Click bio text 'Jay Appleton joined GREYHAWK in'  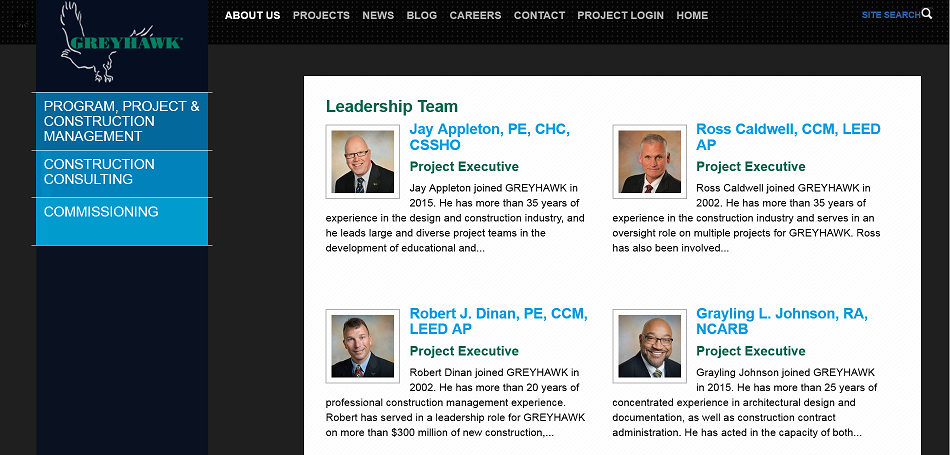coord(493,188)
